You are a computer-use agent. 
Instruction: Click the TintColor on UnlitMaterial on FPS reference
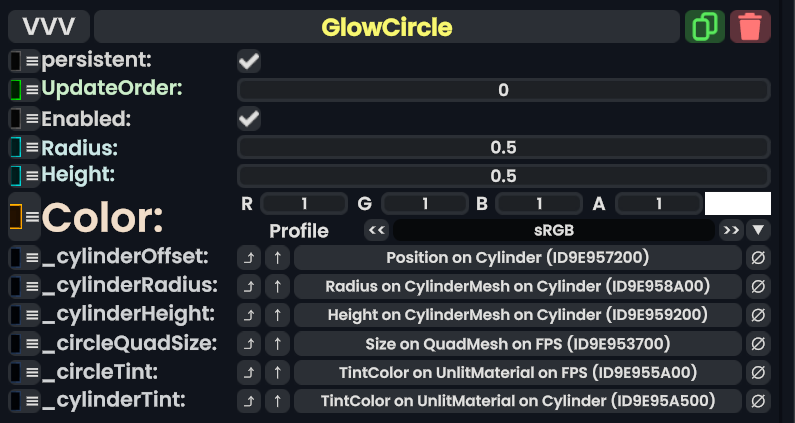coord(518,373)
